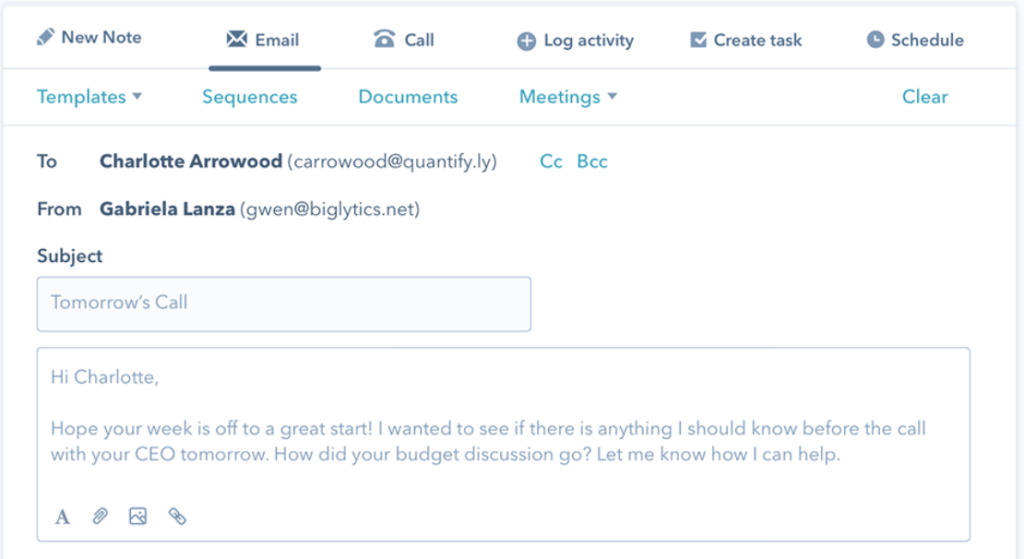Add a Cc recipient
The image size is (1024, 559).
pyautogui.click(x=551, y=161)
